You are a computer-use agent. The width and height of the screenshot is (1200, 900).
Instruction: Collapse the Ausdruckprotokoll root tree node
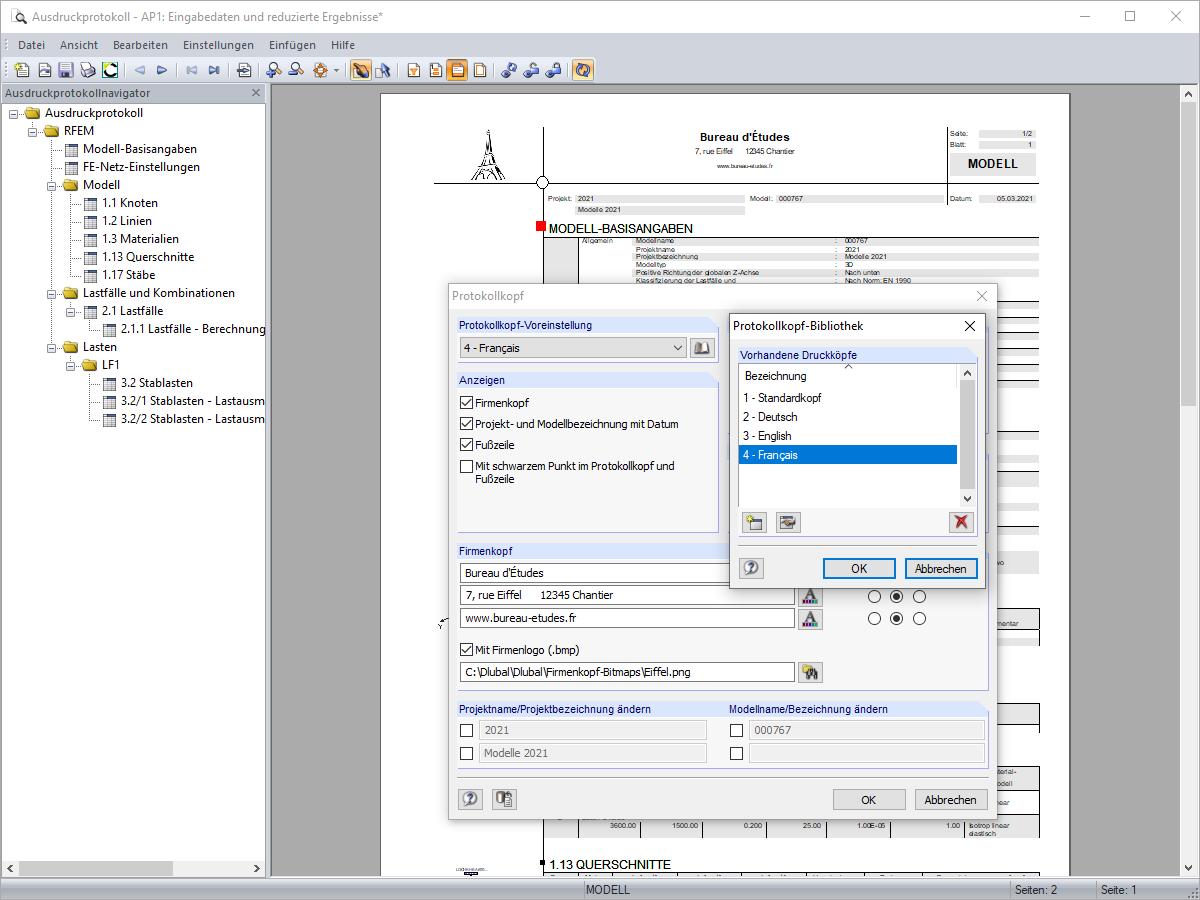click(13, 113)
